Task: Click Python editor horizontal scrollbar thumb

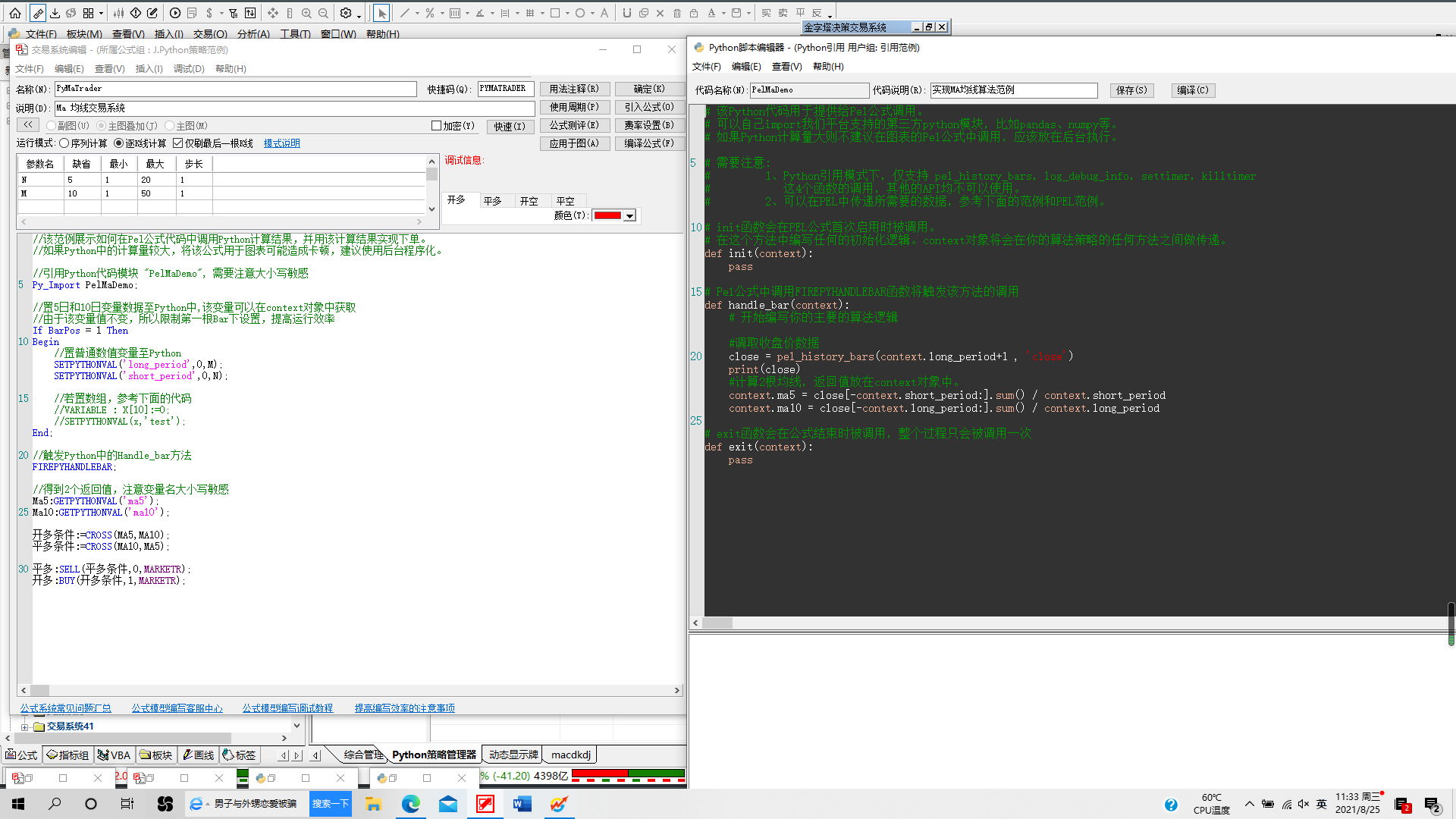Action: 717,623
